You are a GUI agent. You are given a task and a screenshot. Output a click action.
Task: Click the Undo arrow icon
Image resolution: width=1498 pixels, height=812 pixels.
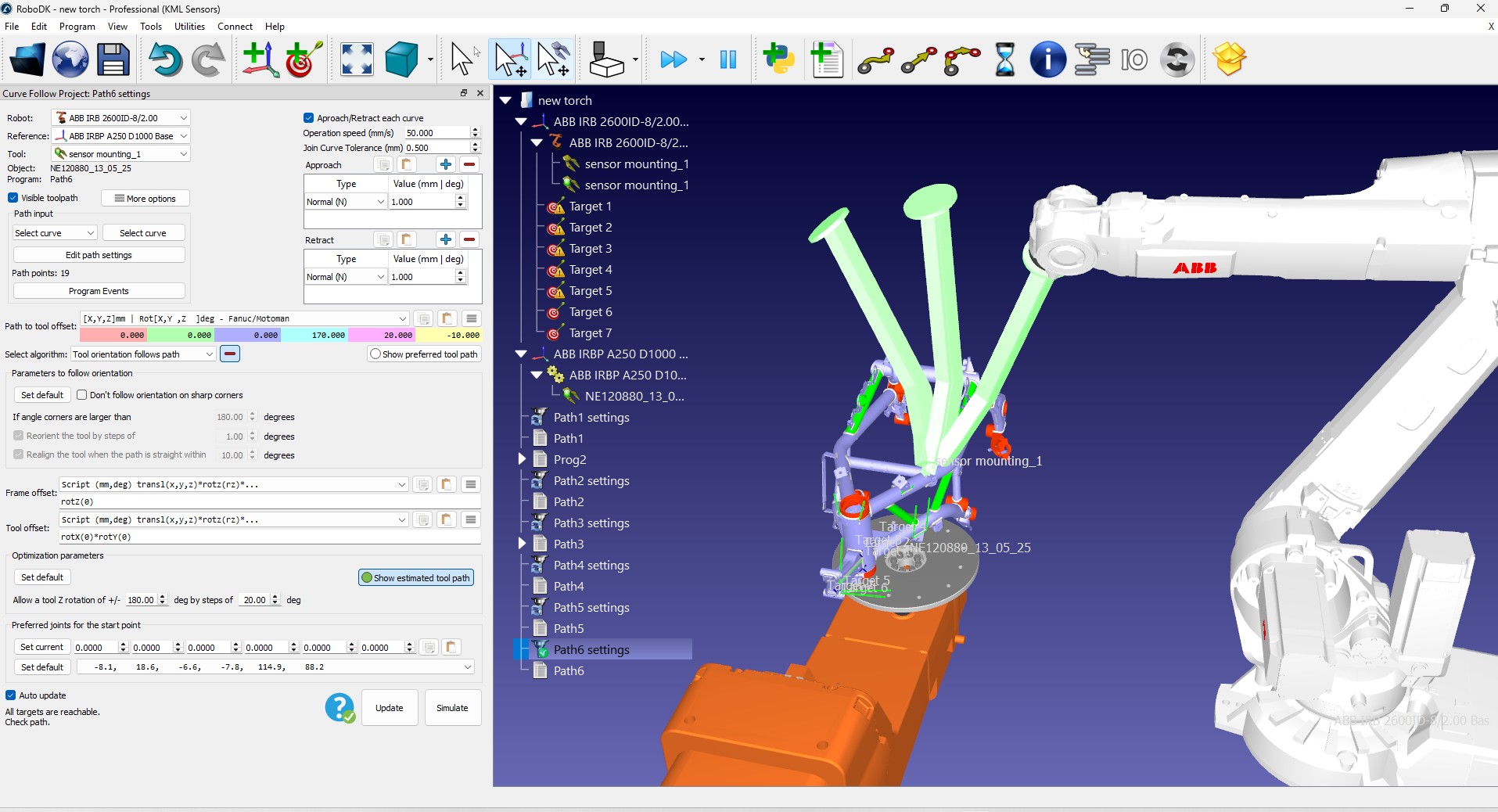tap(165, 59)
